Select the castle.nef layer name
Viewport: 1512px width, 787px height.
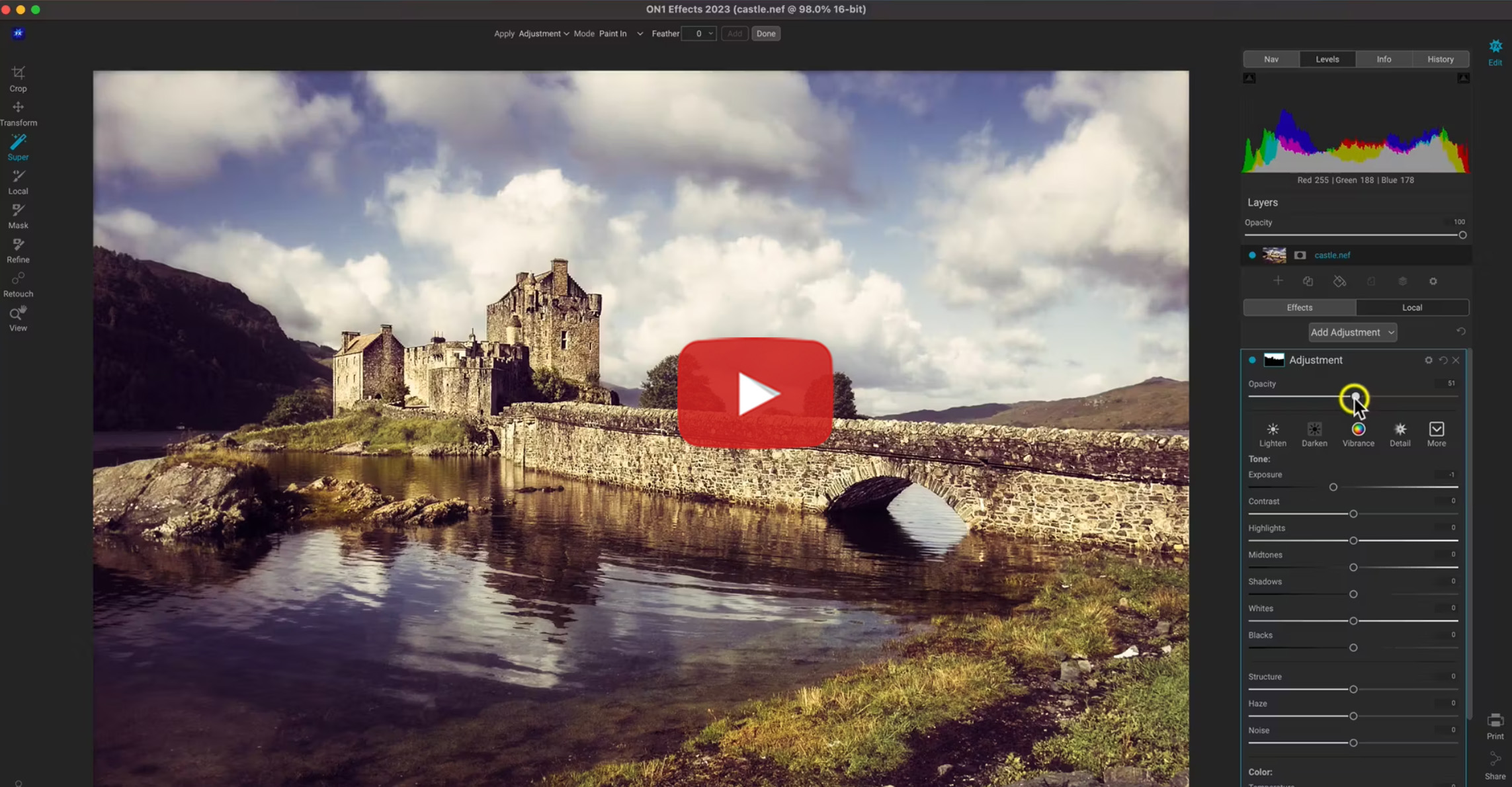(x=1332, y=255)
